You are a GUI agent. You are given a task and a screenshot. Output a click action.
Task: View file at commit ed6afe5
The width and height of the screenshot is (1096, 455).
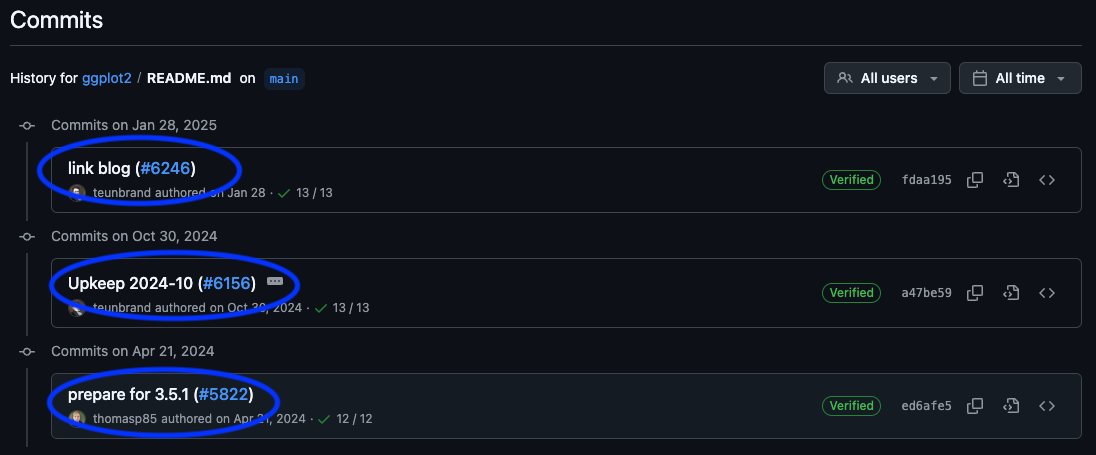[1011, 406]
